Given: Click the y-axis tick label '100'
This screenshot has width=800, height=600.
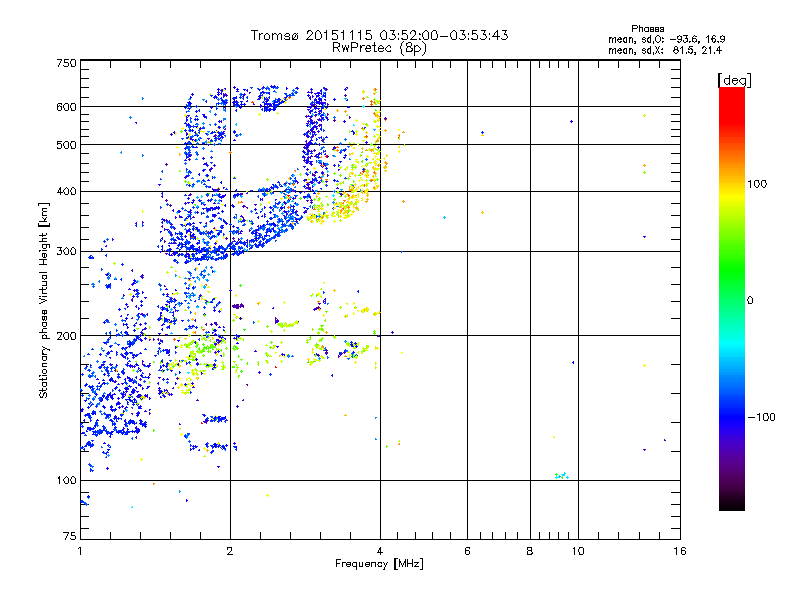Looking at the screenshot, I should tap(66, 480).
